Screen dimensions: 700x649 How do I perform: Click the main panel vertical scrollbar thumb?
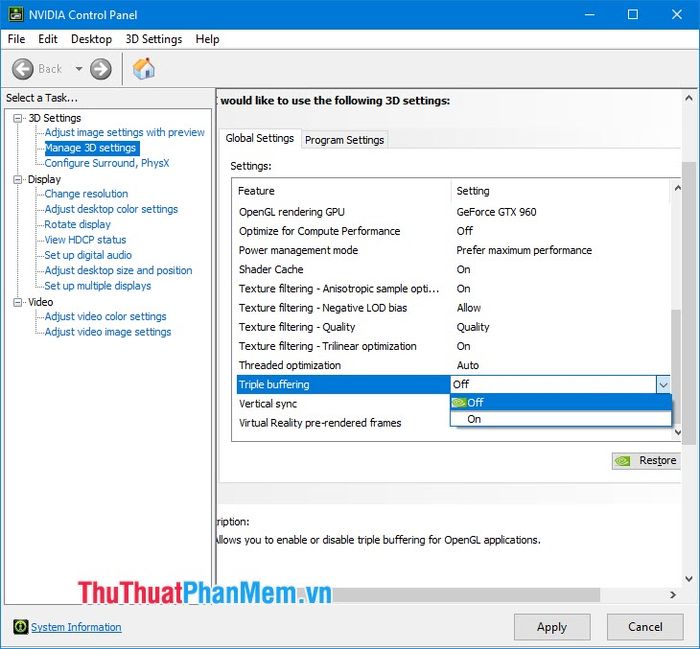click(689, 304)
